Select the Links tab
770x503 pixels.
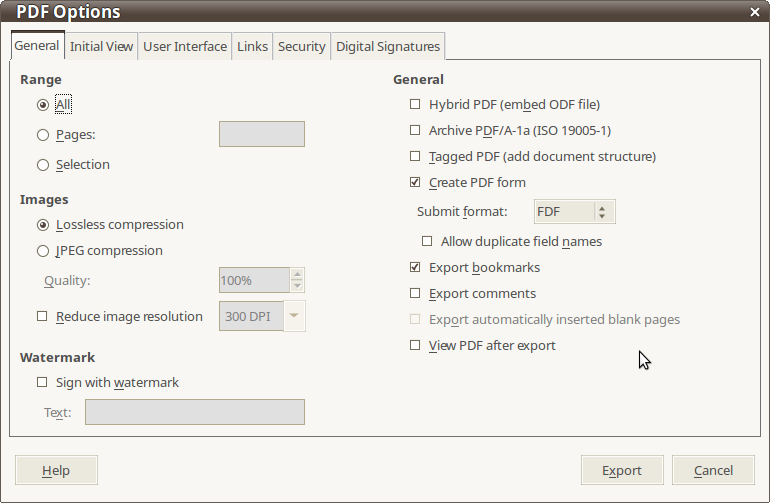tap(252, 47)
